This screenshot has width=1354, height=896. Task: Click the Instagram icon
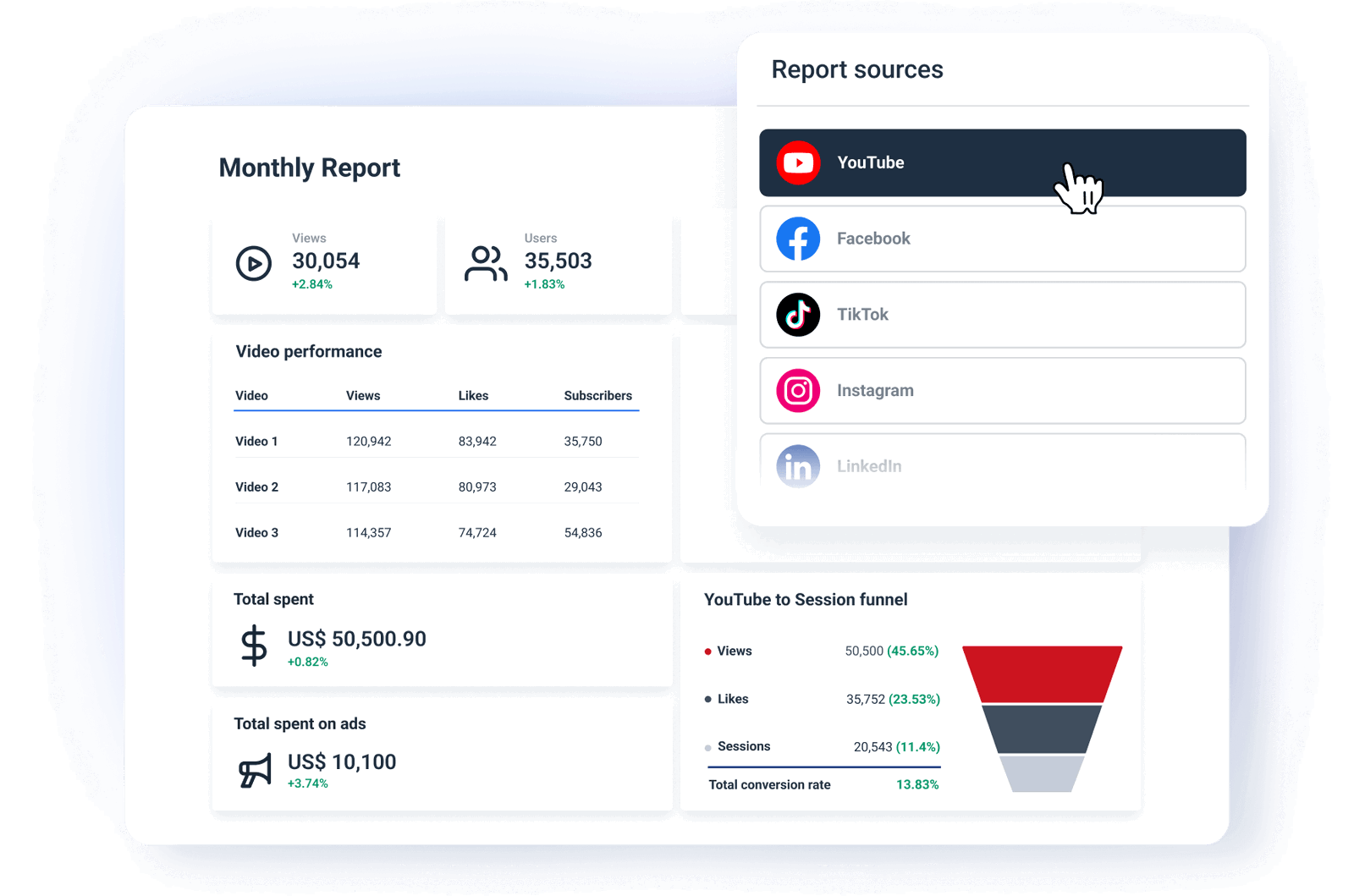(798, 390)
